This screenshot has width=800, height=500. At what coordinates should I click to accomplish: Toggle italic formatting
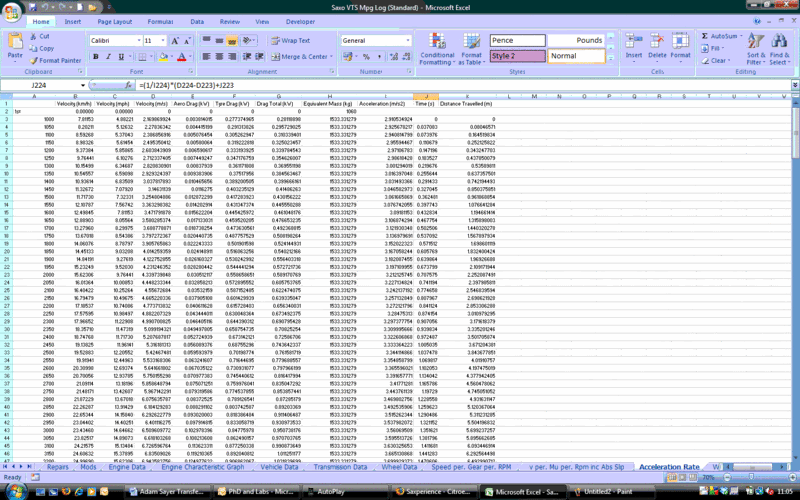(108, 57)
